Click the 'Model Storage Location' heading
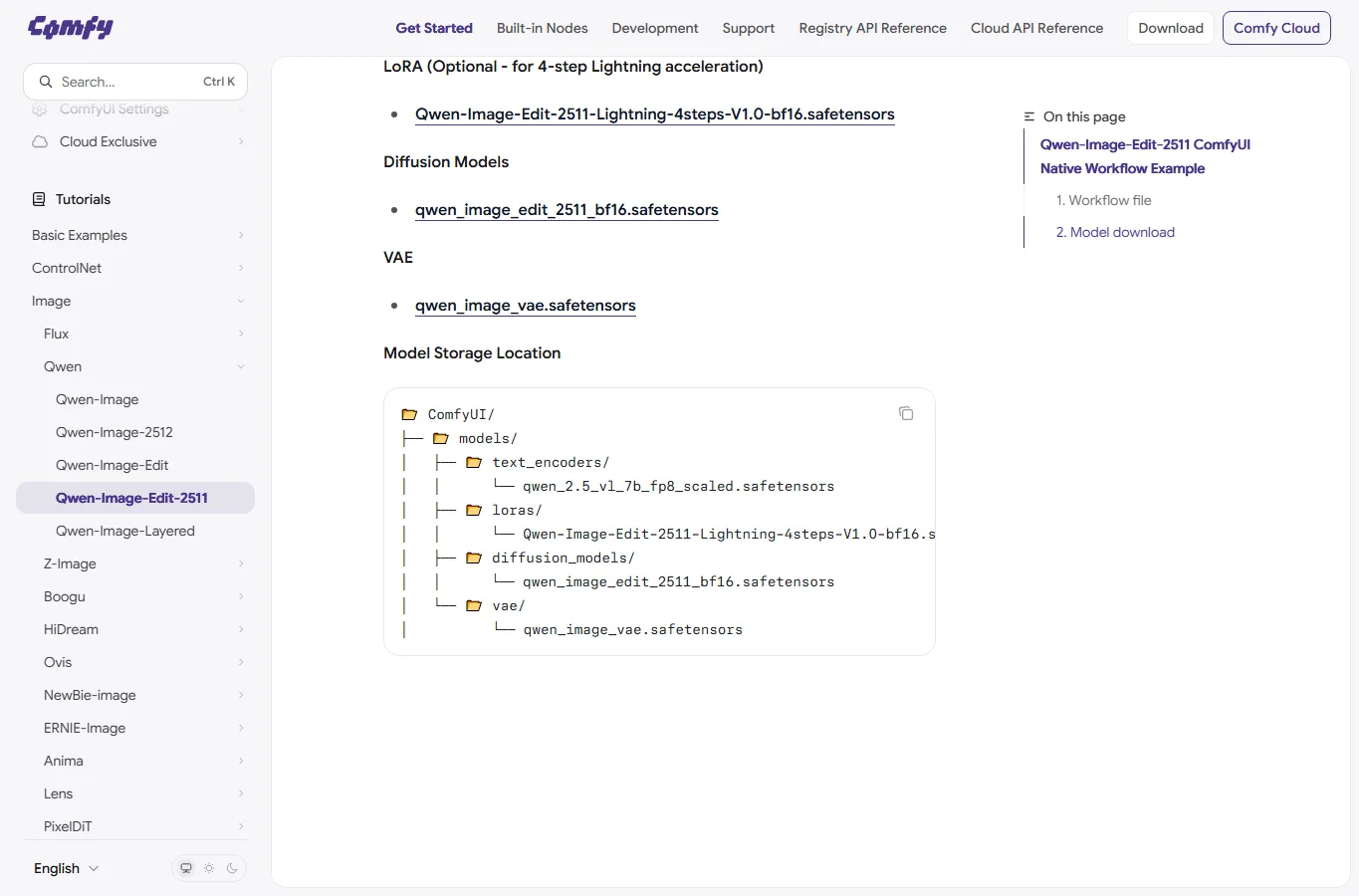This screenshot has height=896, width=1359. [472, 352]
